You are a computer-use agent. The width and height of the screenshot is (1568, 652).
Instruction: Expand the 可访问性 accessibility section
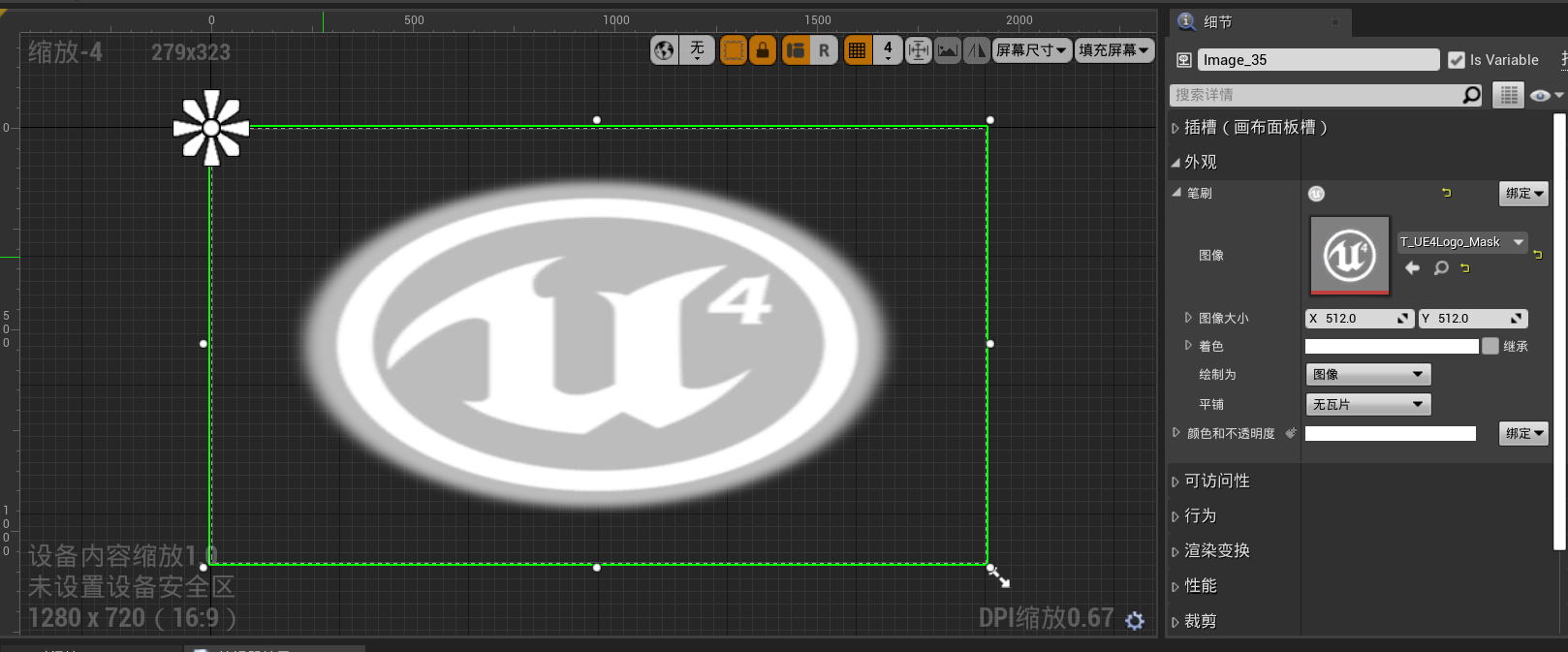(1176, 481)
